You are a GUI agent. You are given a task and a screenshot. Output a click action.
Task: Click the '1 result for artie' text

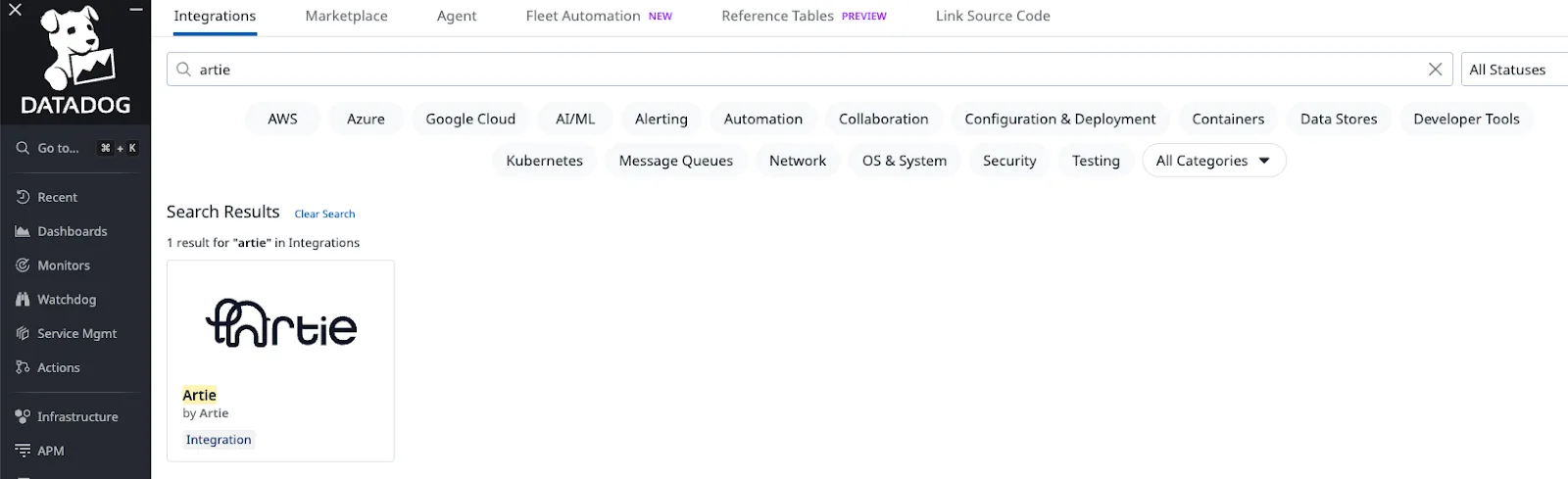click(263, 243)
